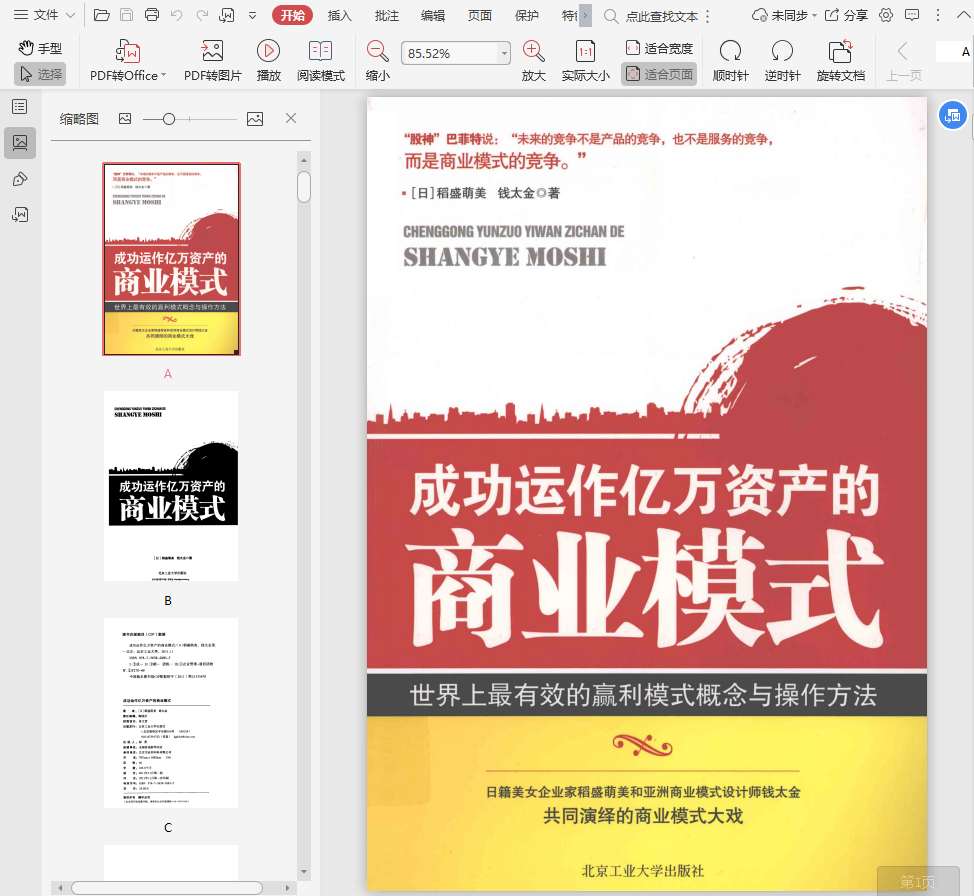Switch to the 插入 tab
Viewport: 974px width, 896px height.
[x=339, y=16]
